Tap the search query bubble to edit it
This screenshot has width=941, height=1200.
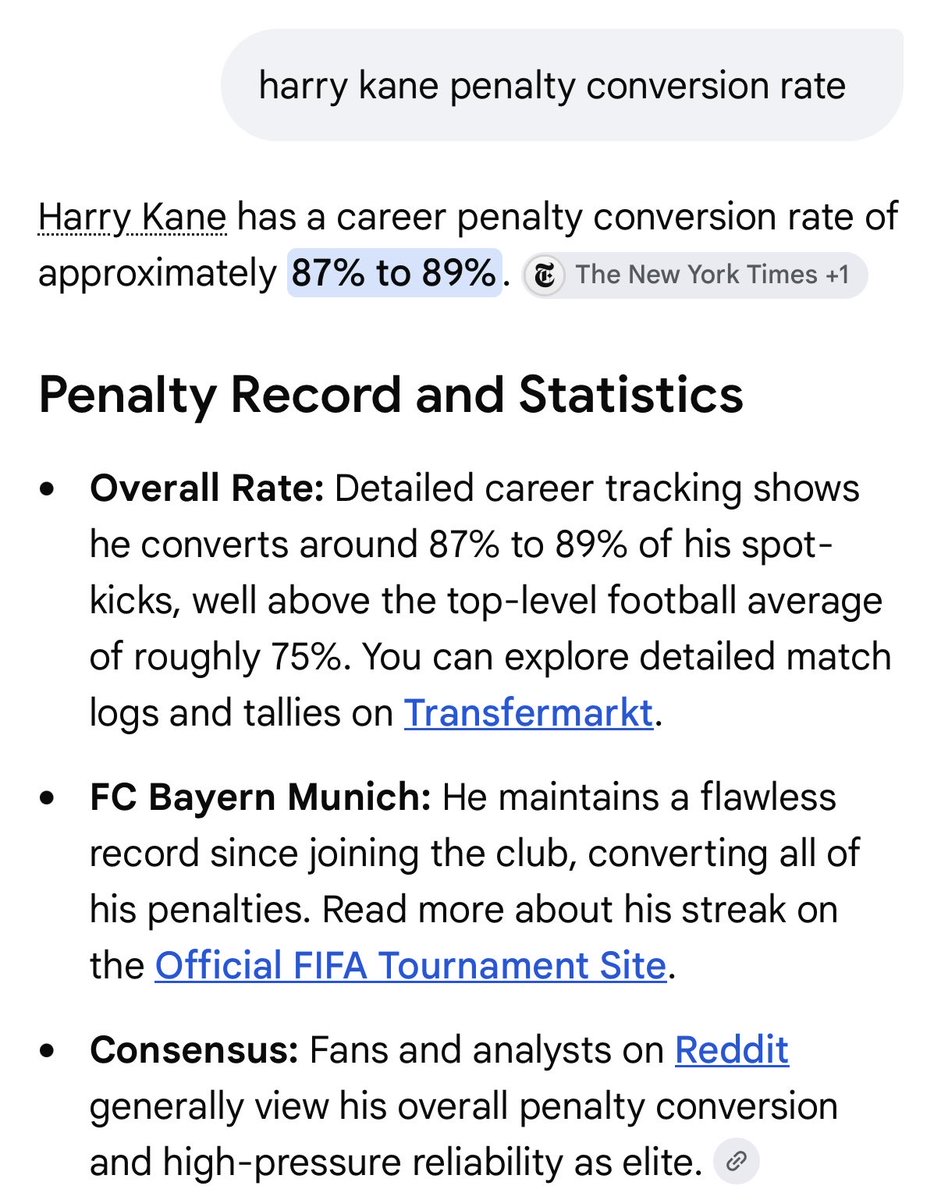562,86
